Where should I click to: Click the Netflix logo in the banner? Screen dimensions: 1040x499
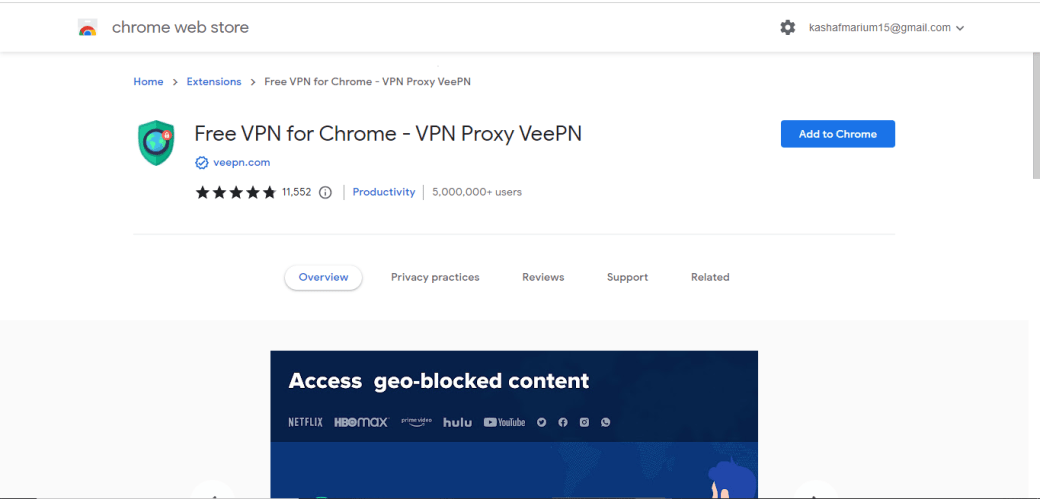click(x=306, y=422)
